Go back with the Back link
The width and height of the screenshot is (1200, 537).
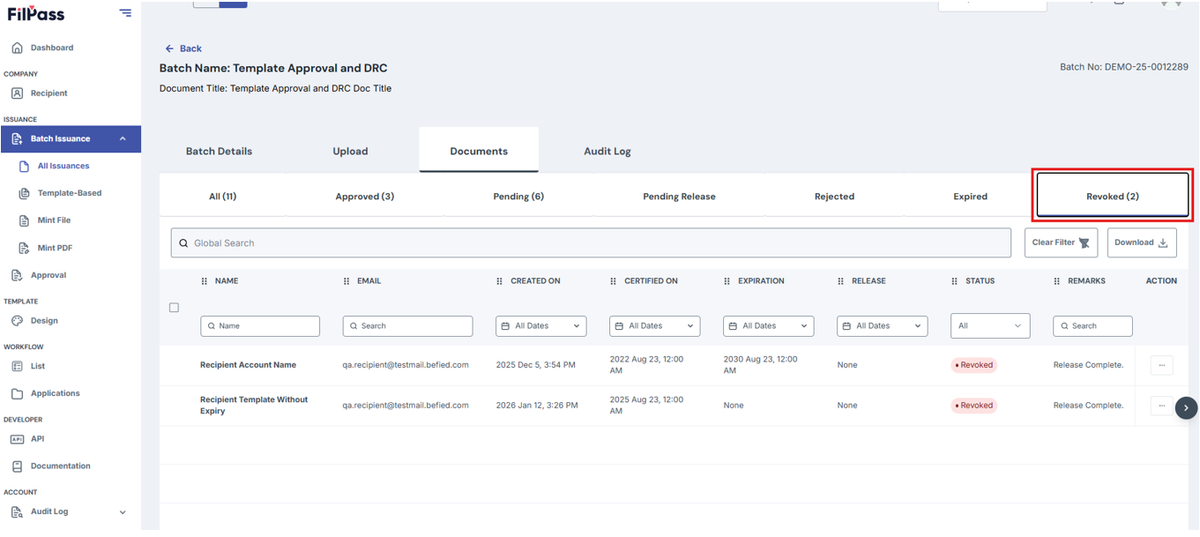(183, 48)
